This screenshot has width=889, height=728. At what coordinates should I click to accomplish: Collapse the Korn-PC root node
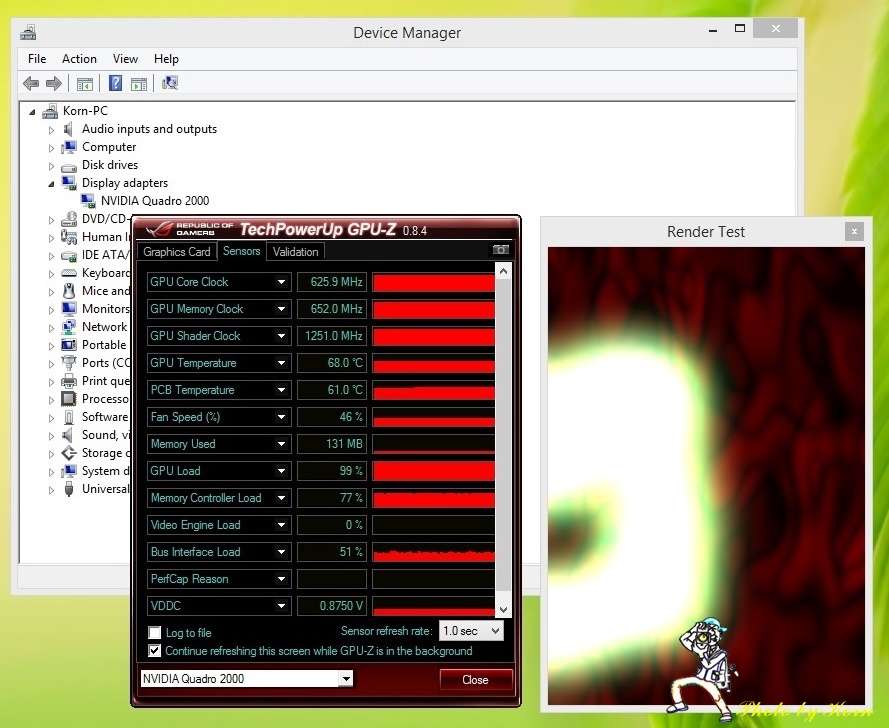32,112
